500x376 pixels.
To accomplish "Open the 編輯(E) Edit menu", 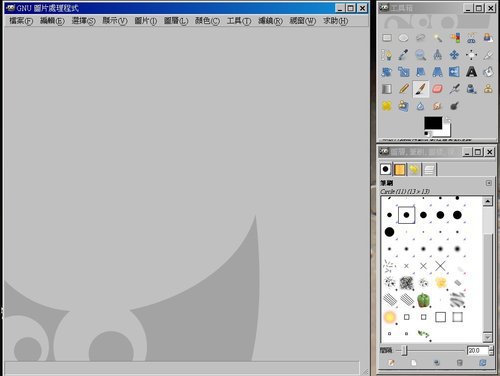I will tap(52, 21).
